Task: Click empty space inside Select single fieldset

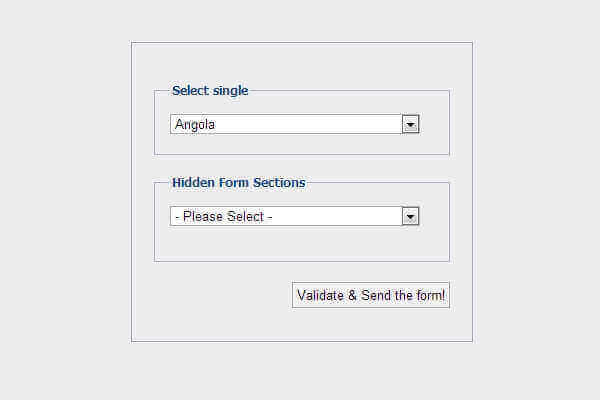Action: (x=300, y=145)
